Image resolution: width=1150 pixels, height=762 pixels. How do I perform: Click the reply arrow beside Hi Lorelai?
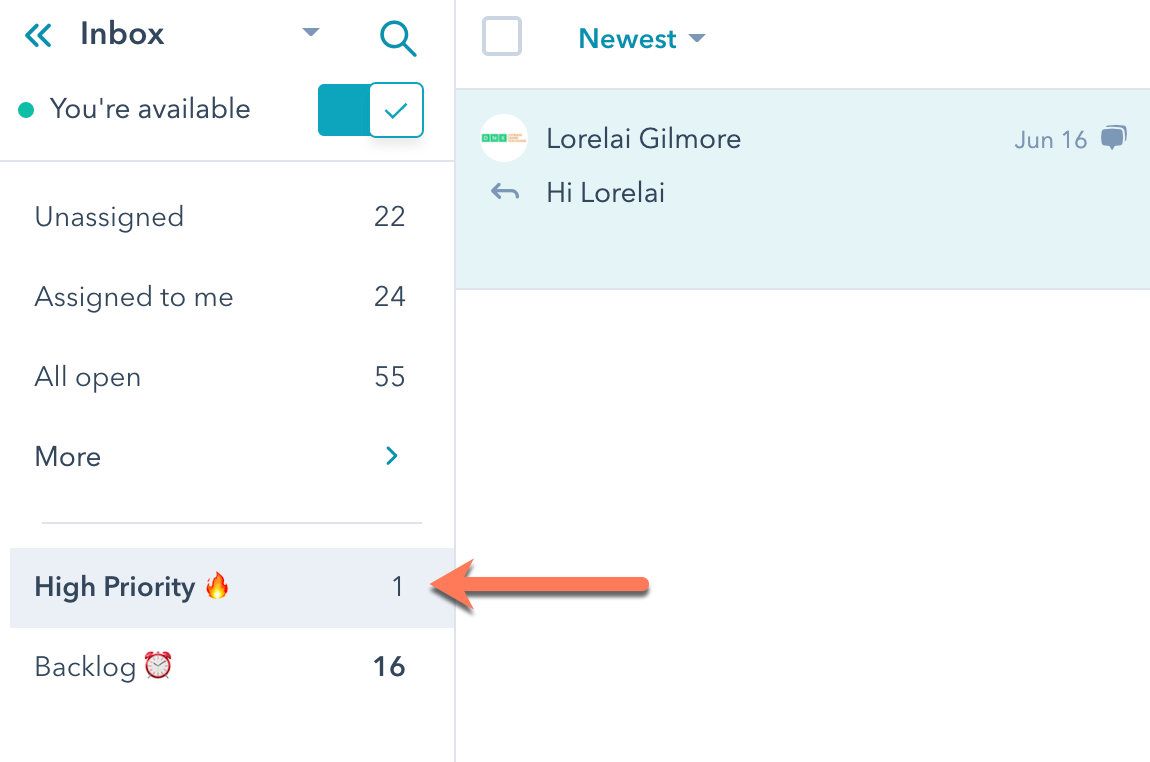pyautogui.click(x=505, y=192)
